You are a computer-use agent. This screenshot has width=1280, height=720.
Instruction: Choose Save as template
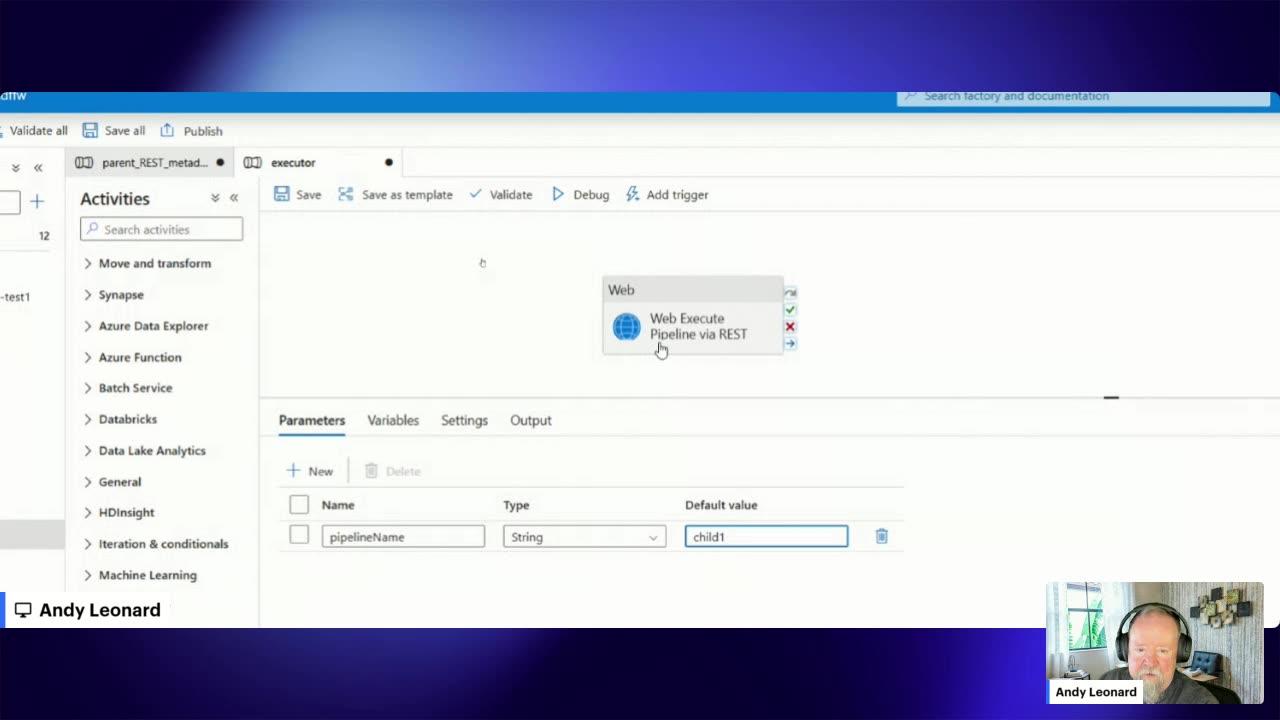[x=395, y=194]
